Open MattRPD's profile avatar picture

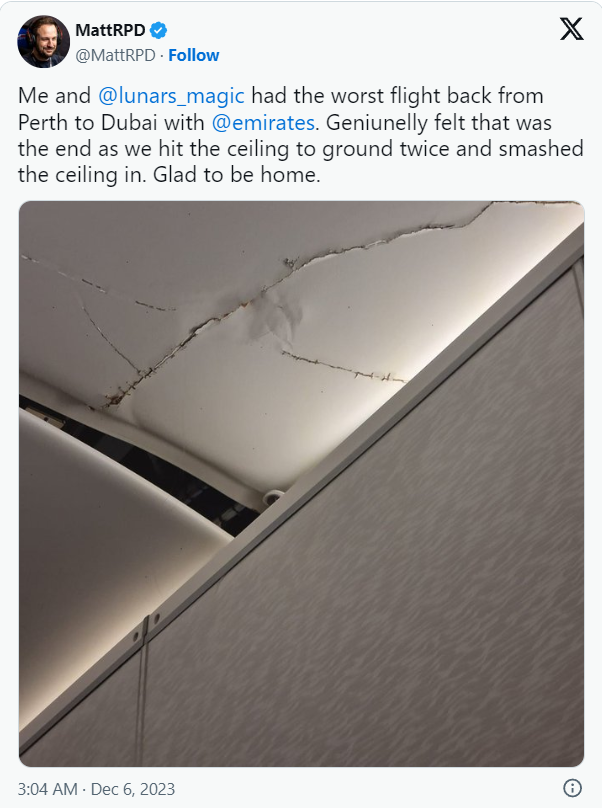click(44, 41)
